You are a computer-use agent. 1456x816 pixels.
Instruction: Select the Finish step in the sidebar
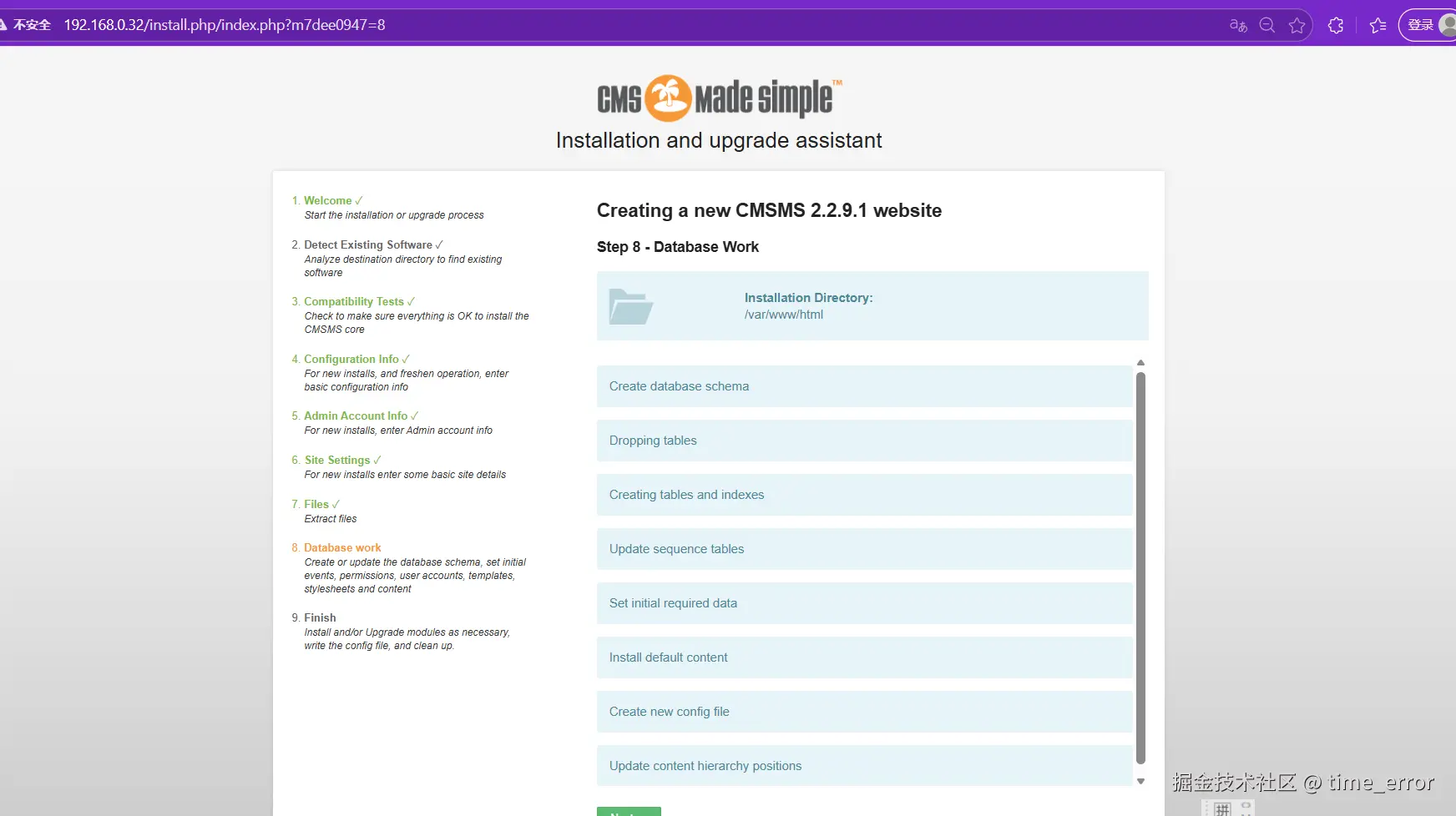coord(320,617)
